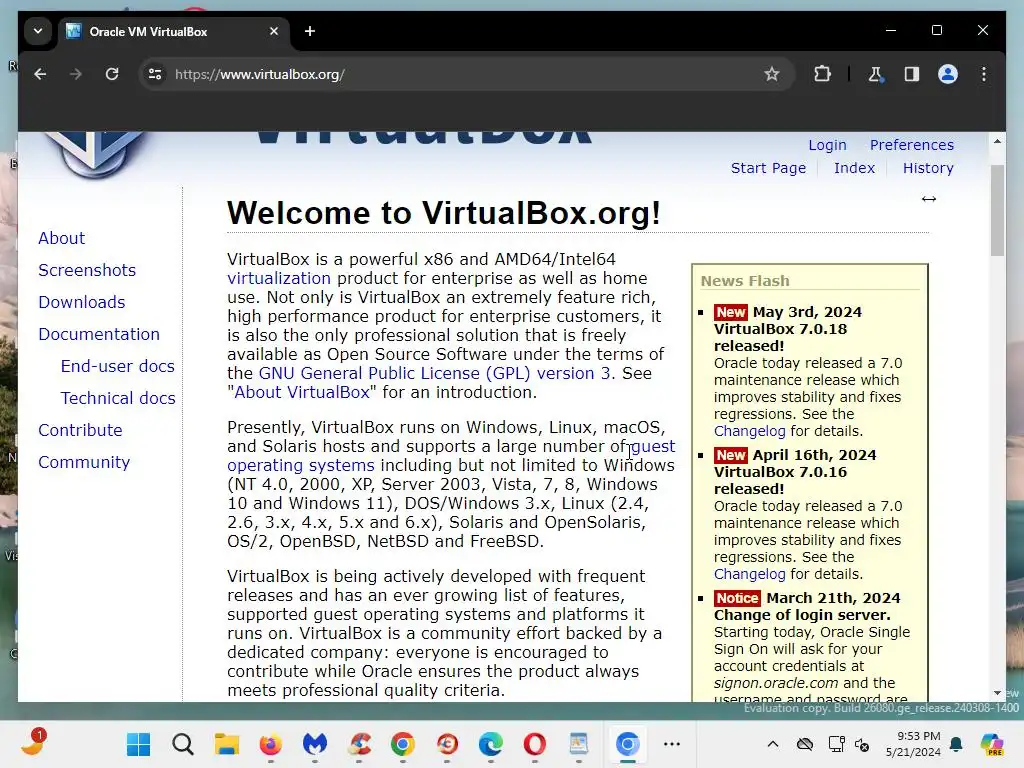Open Documentation in the sidebar

pos(99,334)
